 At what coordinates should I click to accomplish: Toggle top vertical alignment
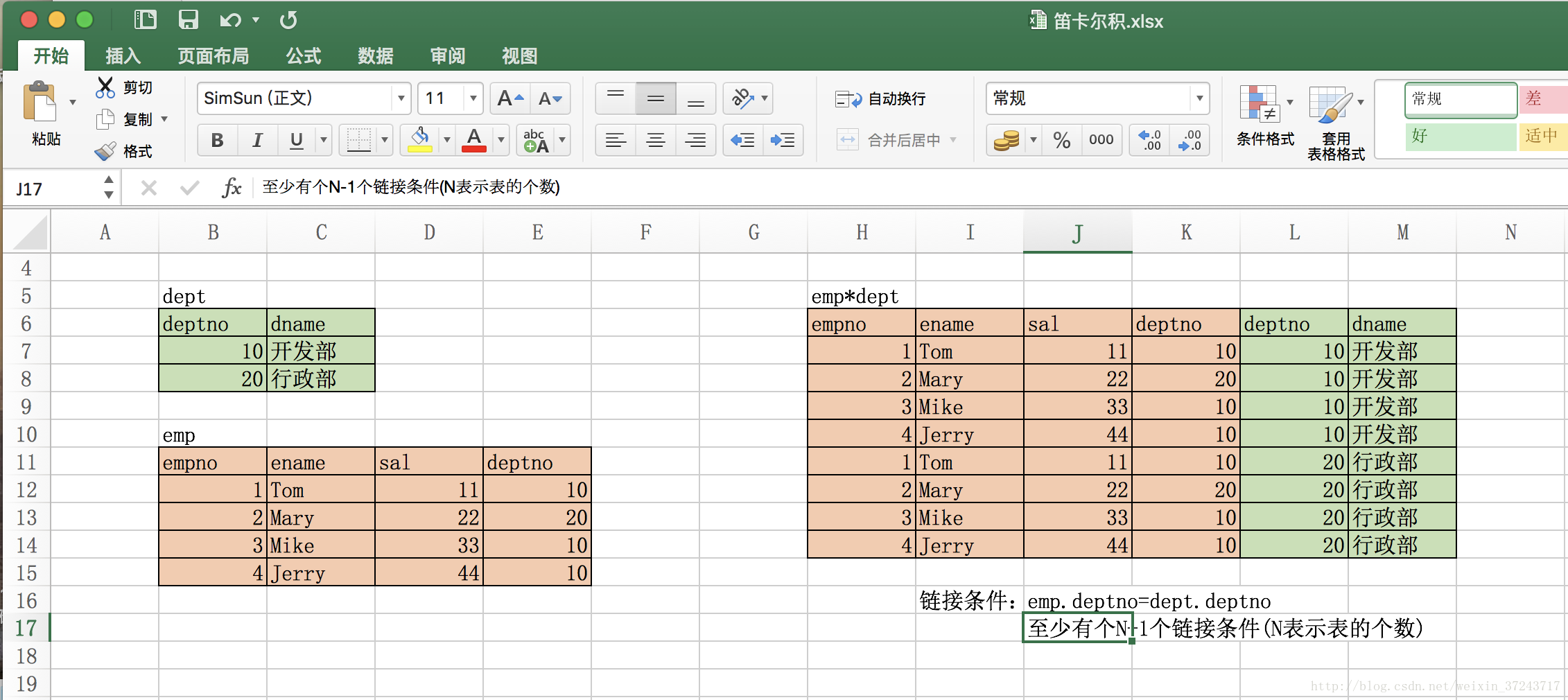(x=616, y=98)
